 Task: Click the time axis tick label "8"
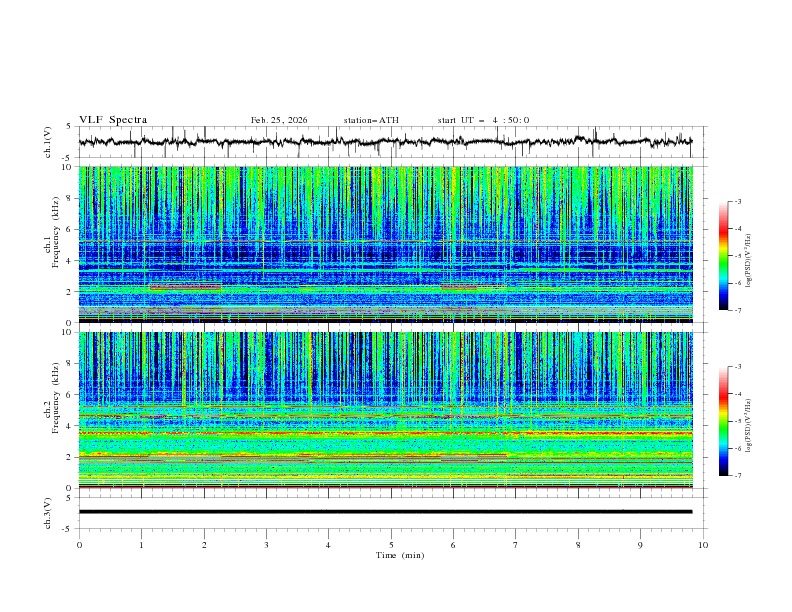click(x=578, y=545)
